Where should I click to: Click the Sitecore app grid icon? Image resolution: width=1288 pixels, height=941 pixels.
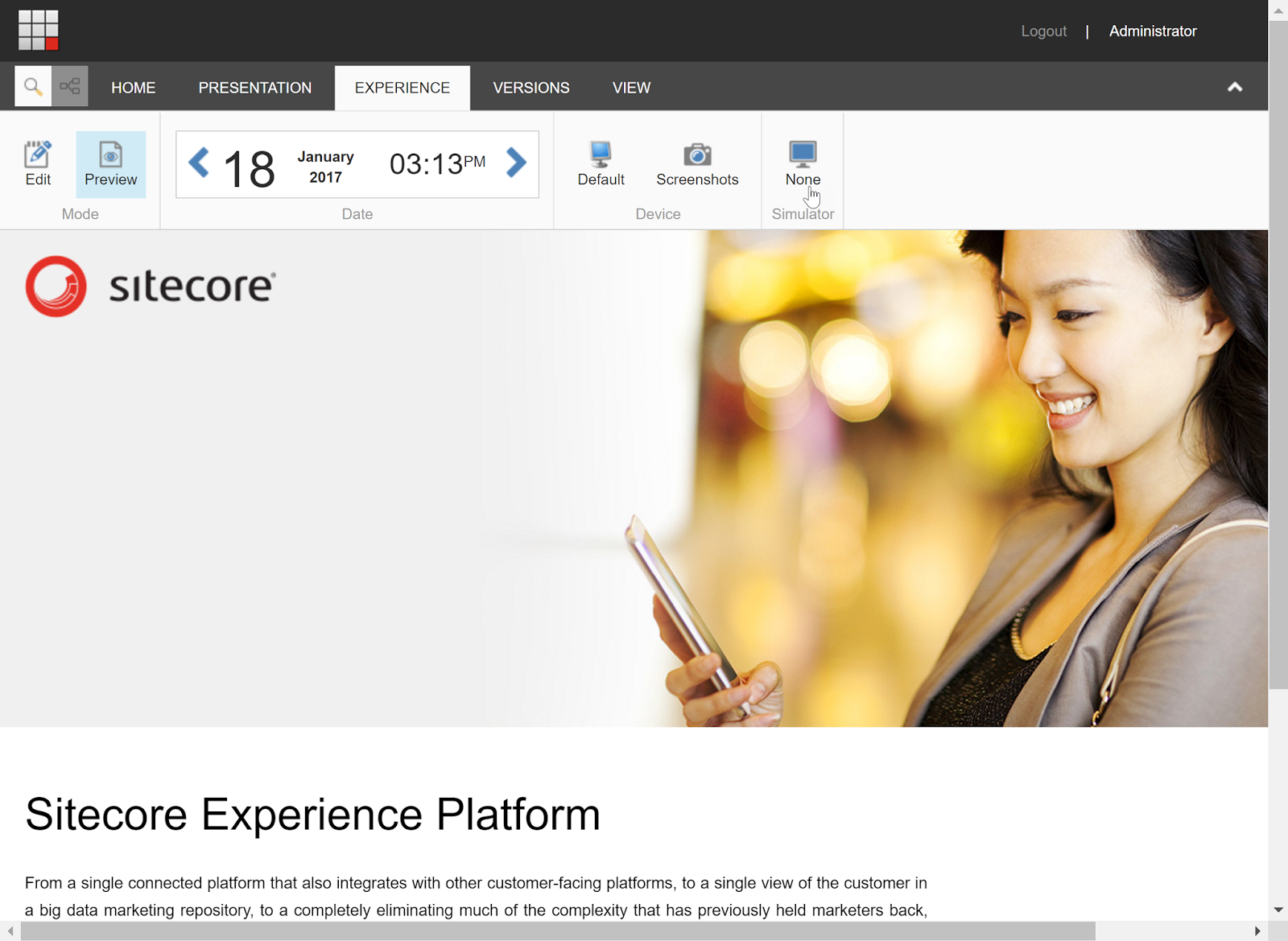click(x=38, y=30)
